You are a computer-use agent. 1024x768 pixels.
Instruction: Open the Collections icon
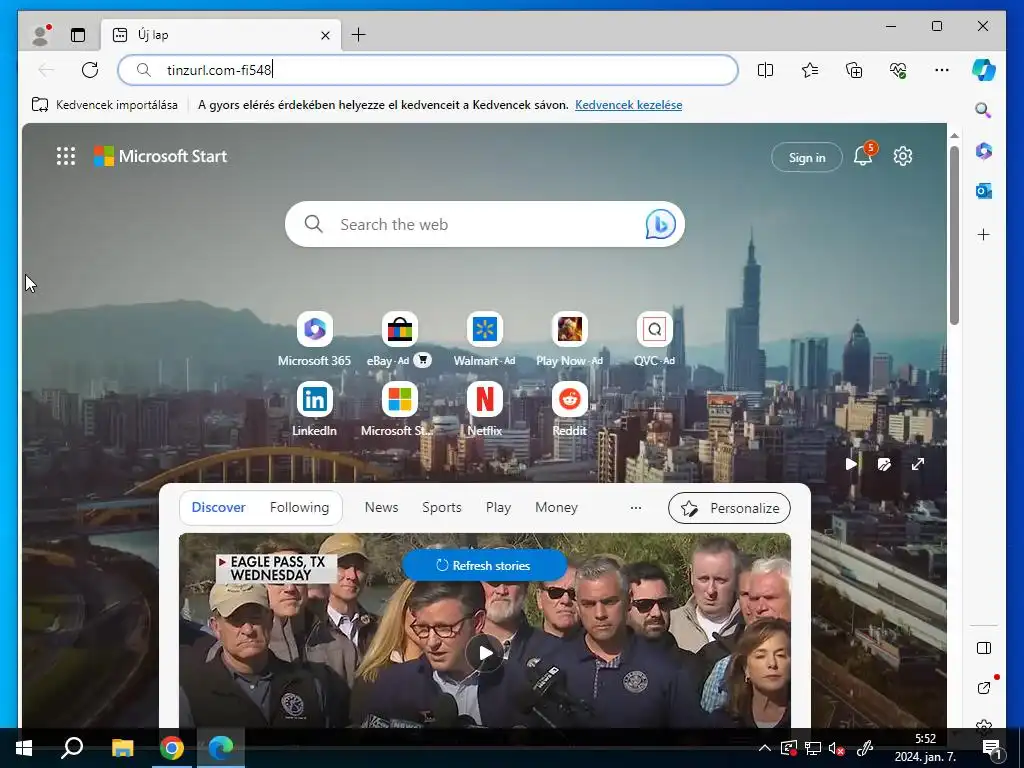pyautogui.click(x=854, y=70)
